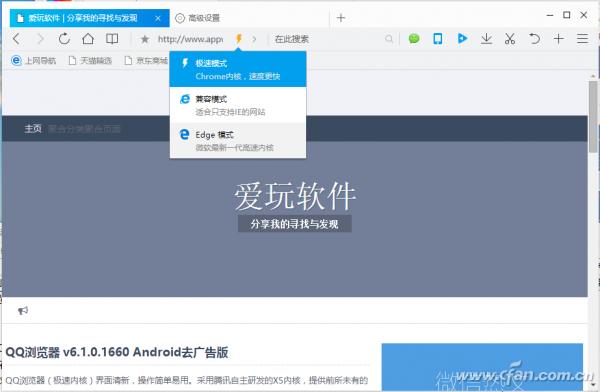600x392 pixels.
Task: Open a new tab with plus button
Action: [341, 18]
